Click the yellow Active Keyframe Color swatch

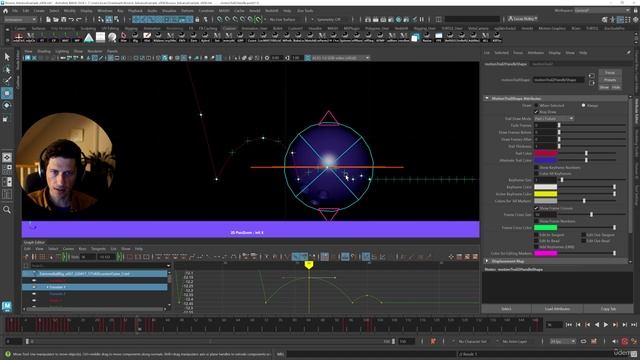pyautogui.click(x=545, y=194)
